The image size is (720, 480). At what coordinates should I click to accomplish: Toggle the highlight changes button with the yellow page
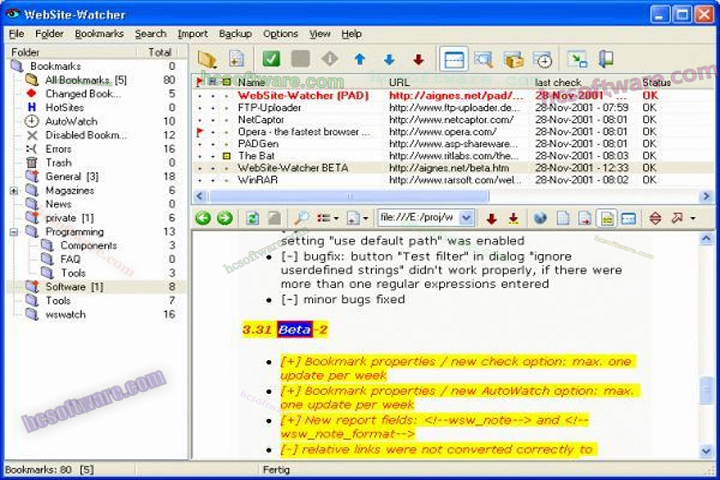607,218
